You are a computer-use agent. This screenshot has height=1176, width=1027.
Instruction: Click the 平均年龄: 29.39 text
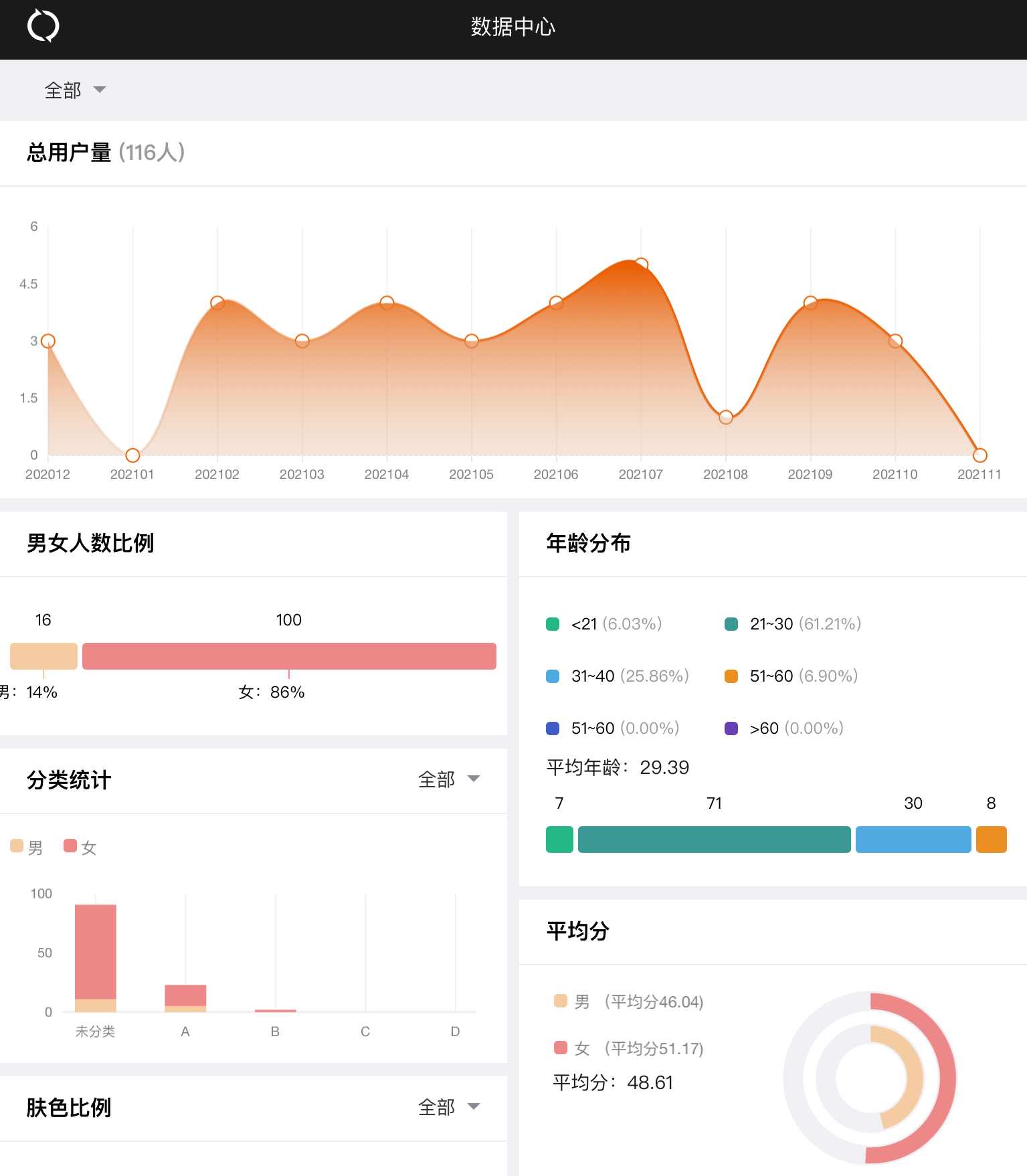pyautogui.click(x=618, y=767)
